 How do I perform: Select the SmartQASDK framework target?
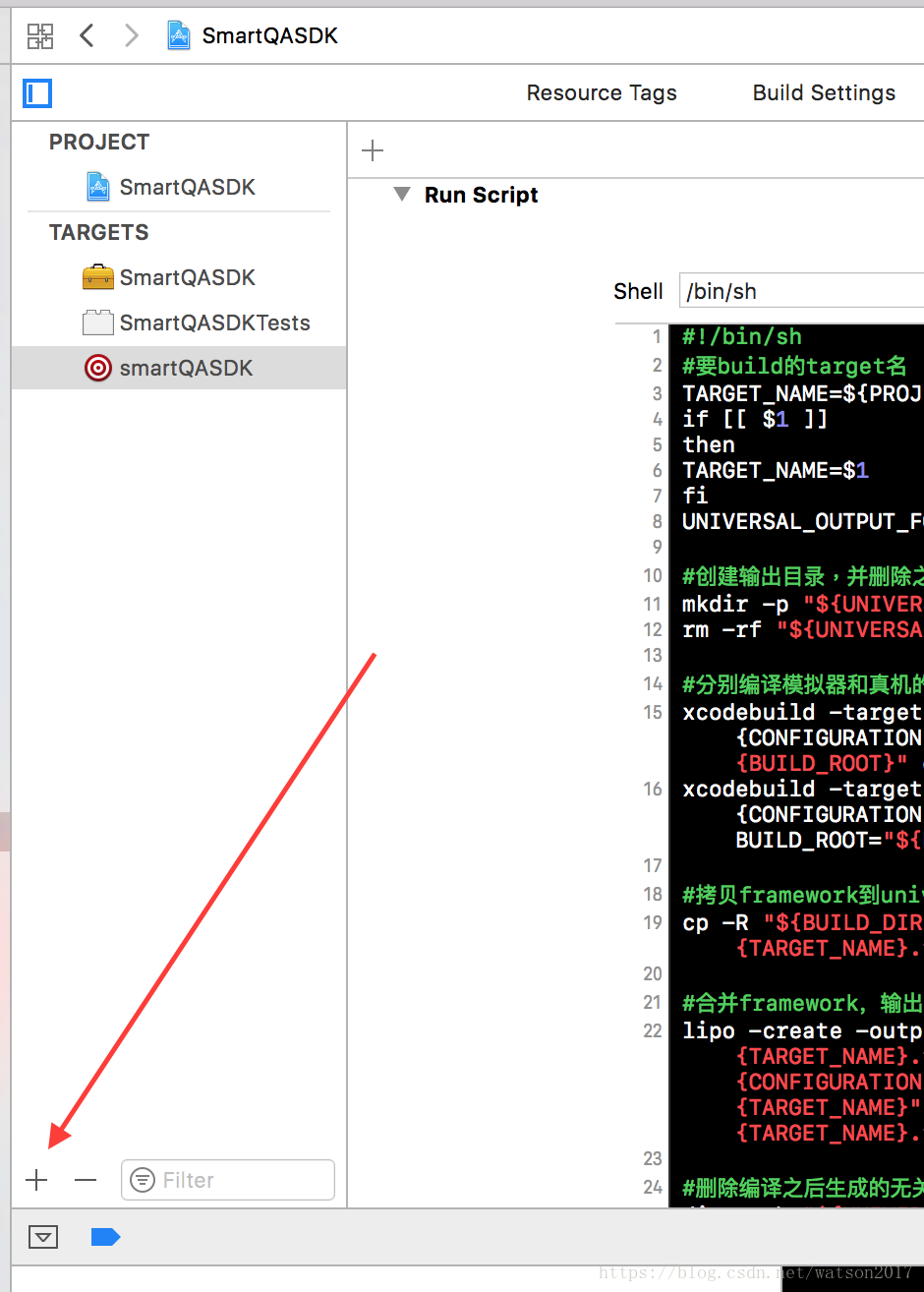179,277
